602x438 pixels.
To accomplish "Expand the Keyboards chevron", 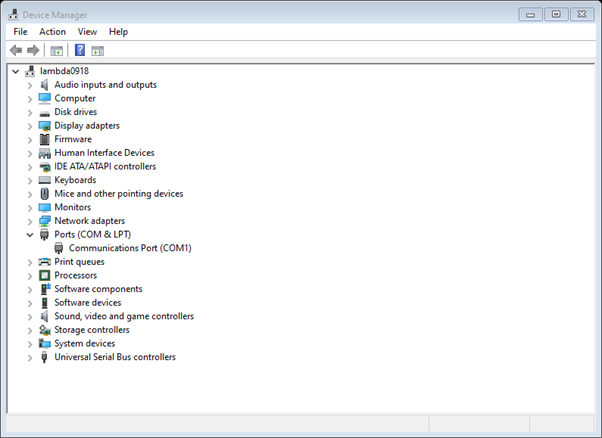I will tap(30, 180).
